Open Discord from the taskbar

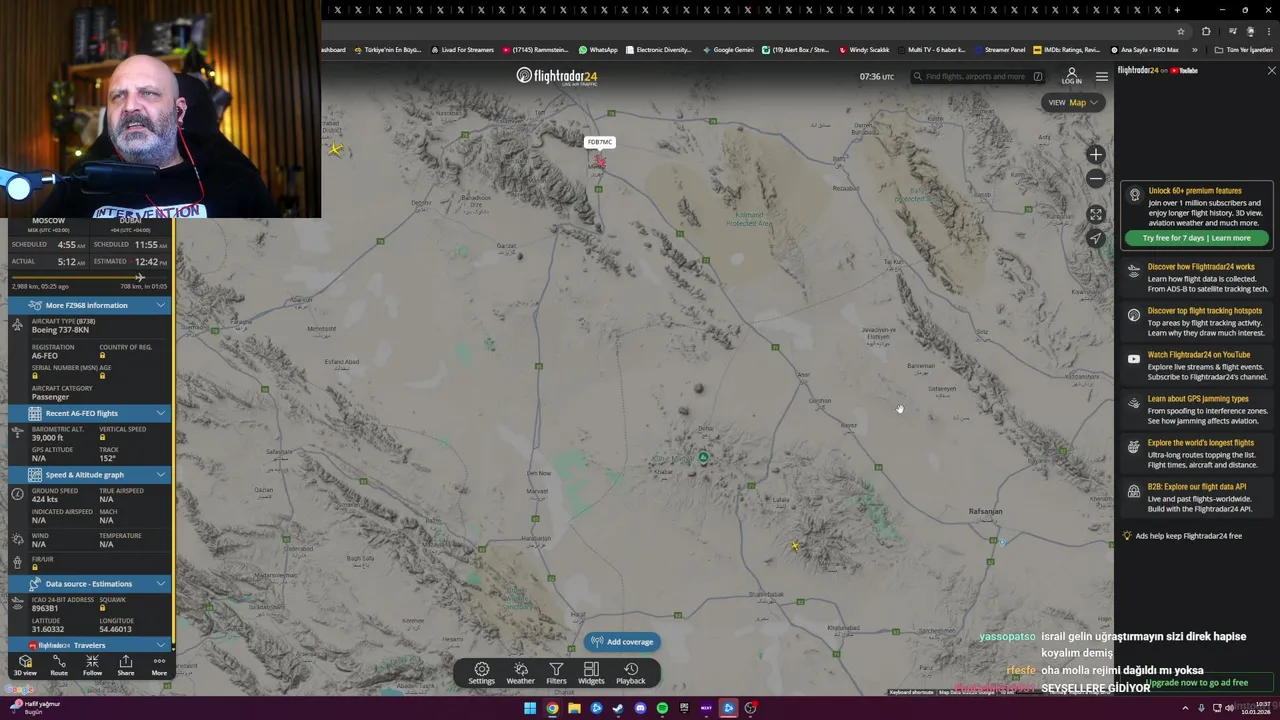640,708
